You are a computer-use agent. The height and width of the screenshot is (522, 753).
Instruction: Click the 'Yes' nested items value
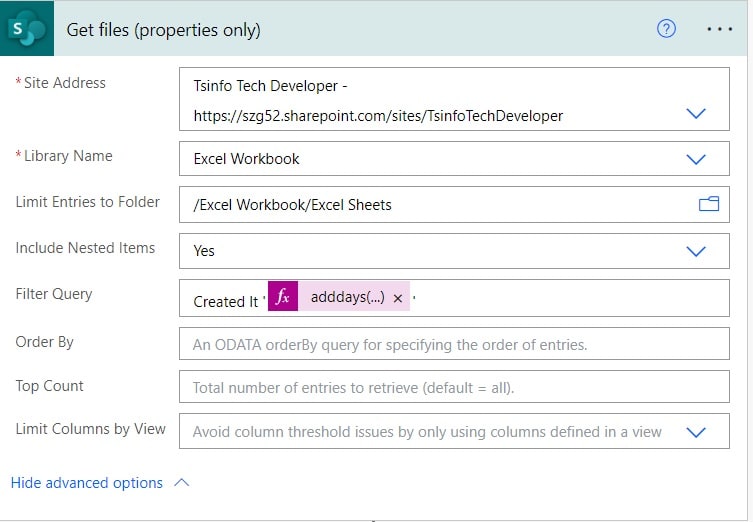click(204, 251)
